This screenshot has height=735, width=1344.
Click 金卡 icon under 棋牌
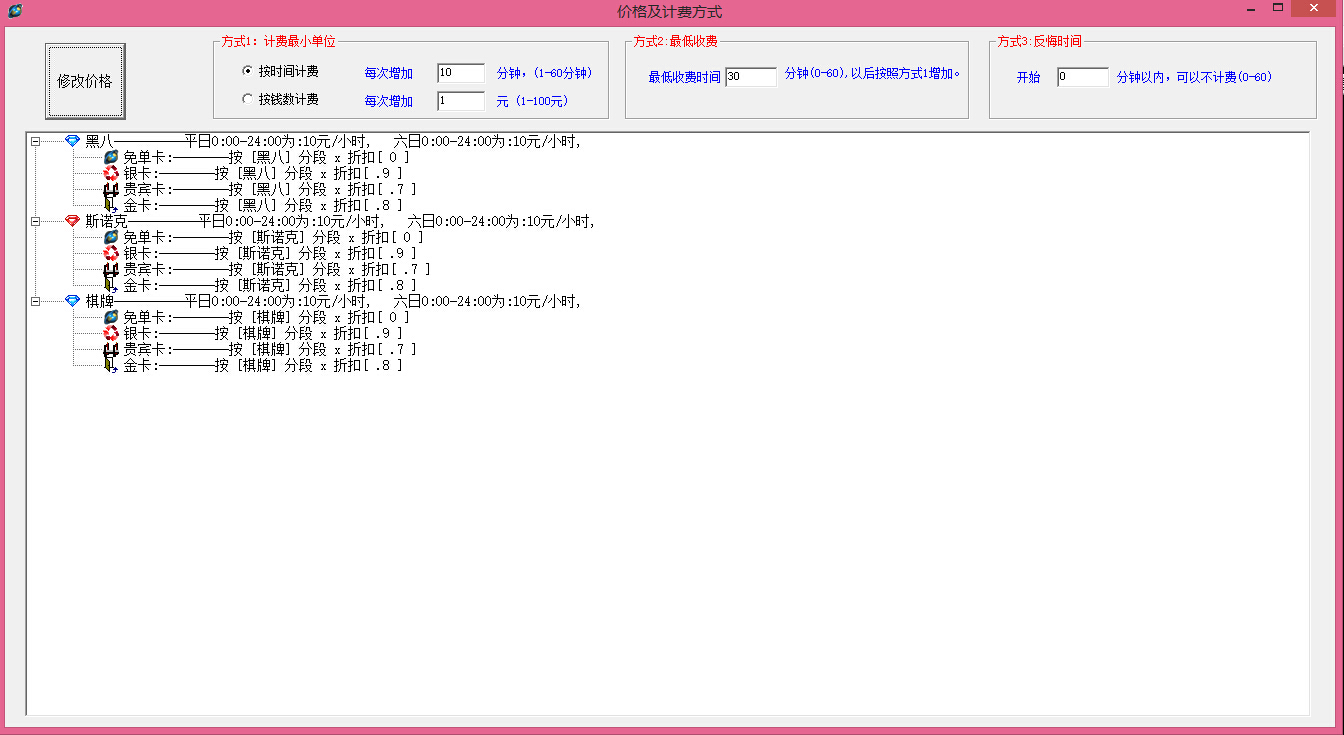111,365
